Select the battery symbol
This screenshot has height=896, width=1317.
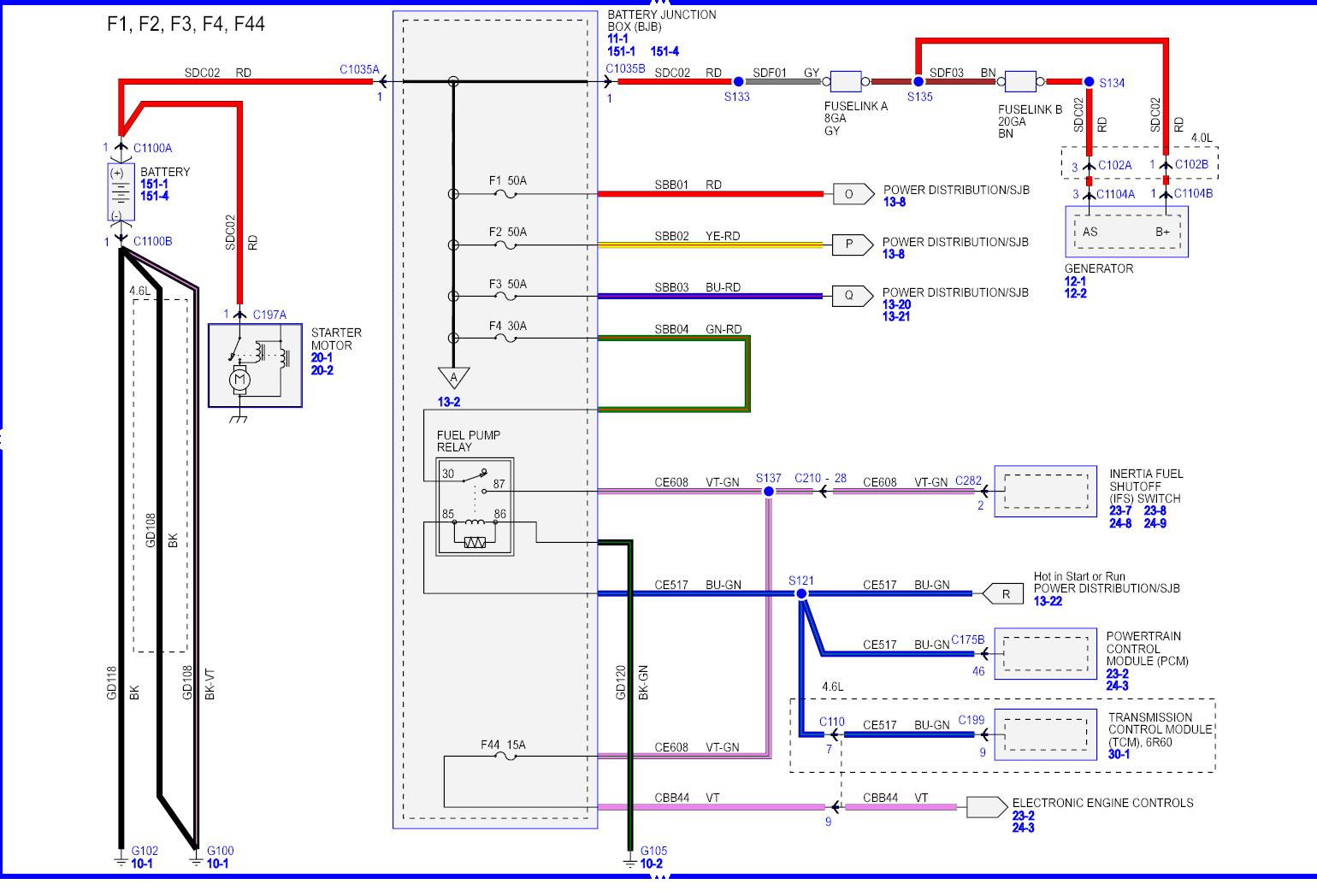(121, 192)
